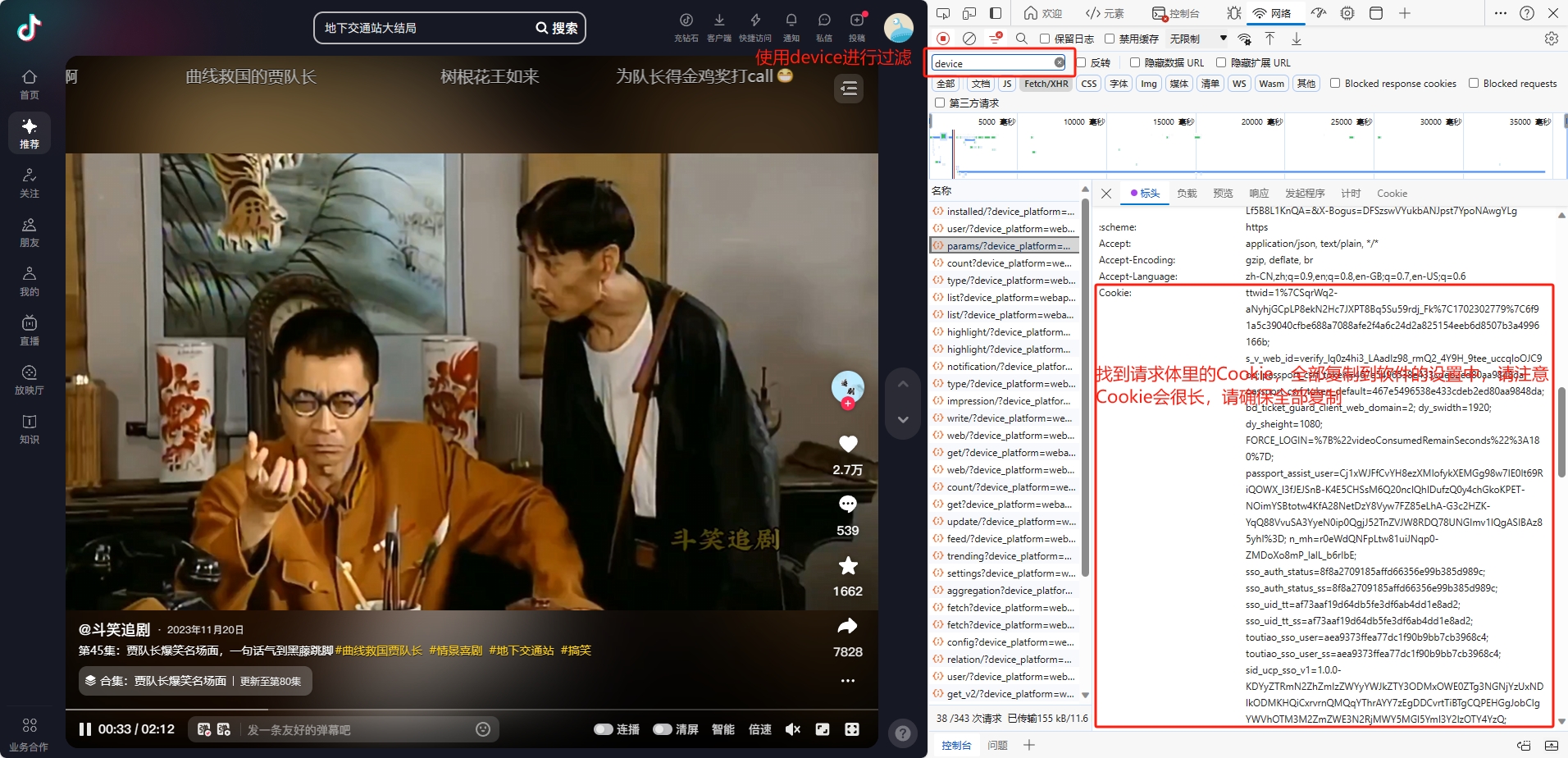The height and width of the screenshot is (758, 1568).
Task: Favorite the video with star icon
Action: [x=848, y=565]
